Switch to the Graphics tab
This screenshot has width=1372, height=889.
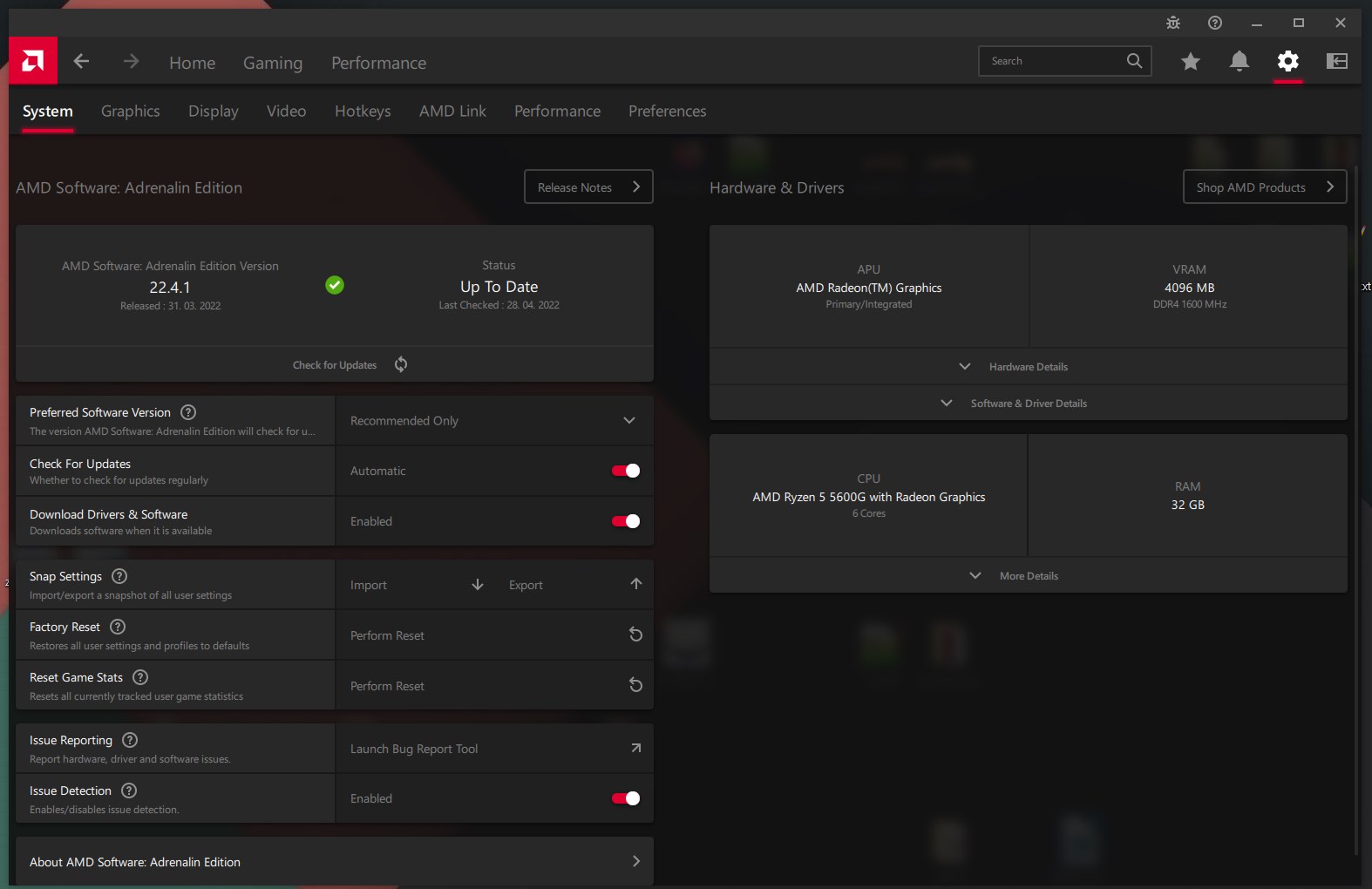(131, 112)
